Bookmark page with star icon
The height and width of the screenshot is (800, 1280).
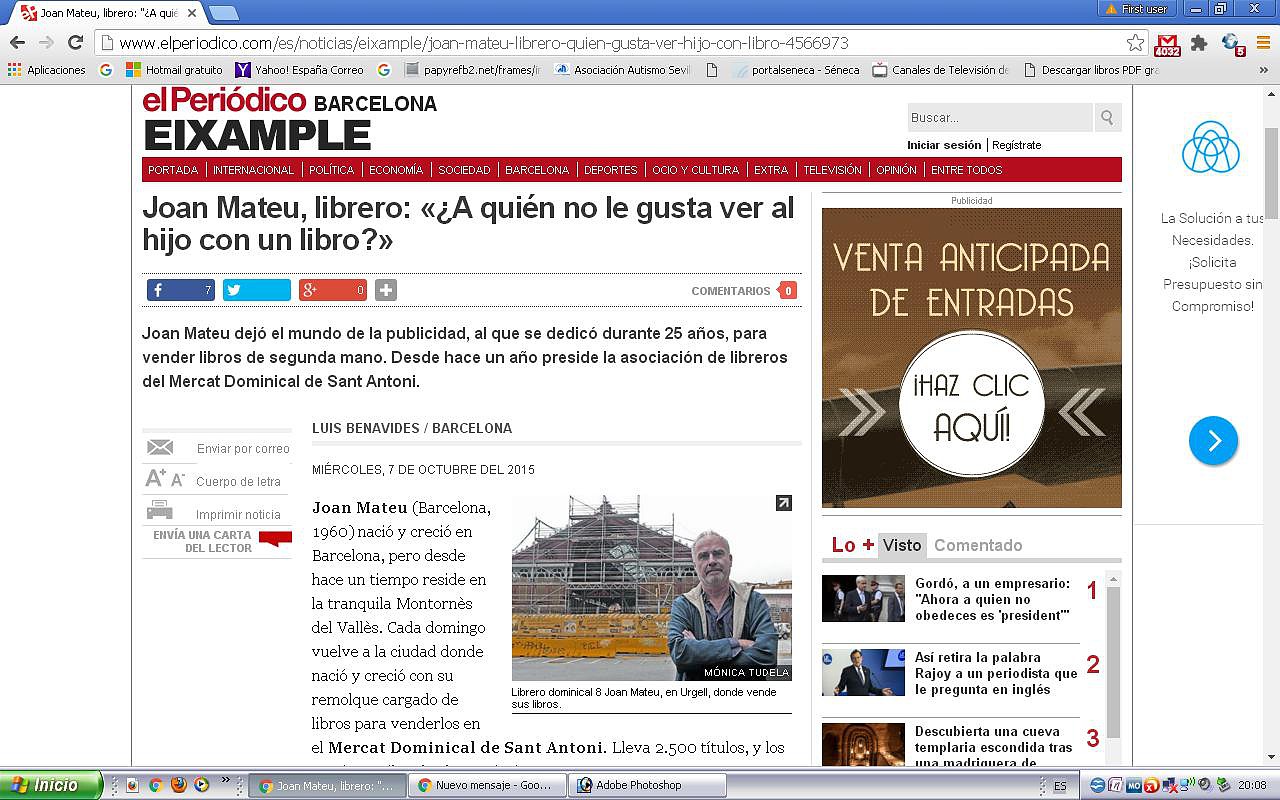[1135, 43]
